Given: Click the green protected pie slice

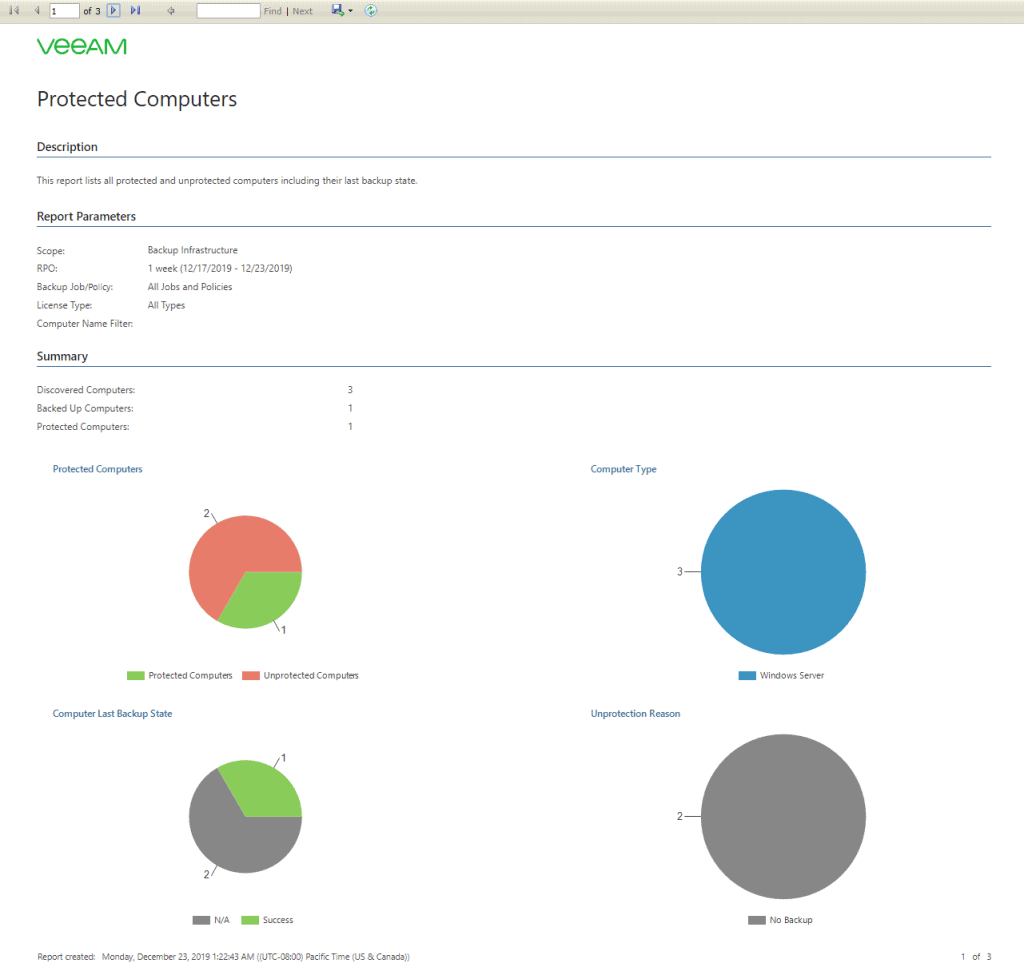Looking at the screenshot, I should pyautogui.click(x=261, y=601).
